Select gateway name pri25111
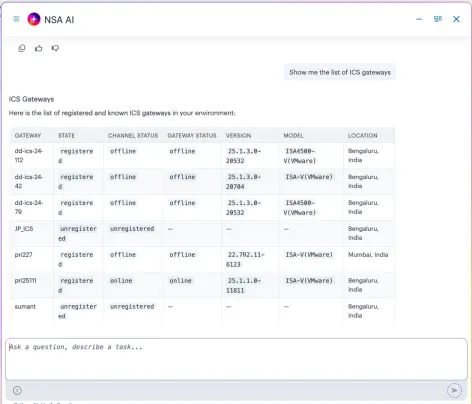The width and height of the screenshot is (472, 404). [x=25, y=281]
